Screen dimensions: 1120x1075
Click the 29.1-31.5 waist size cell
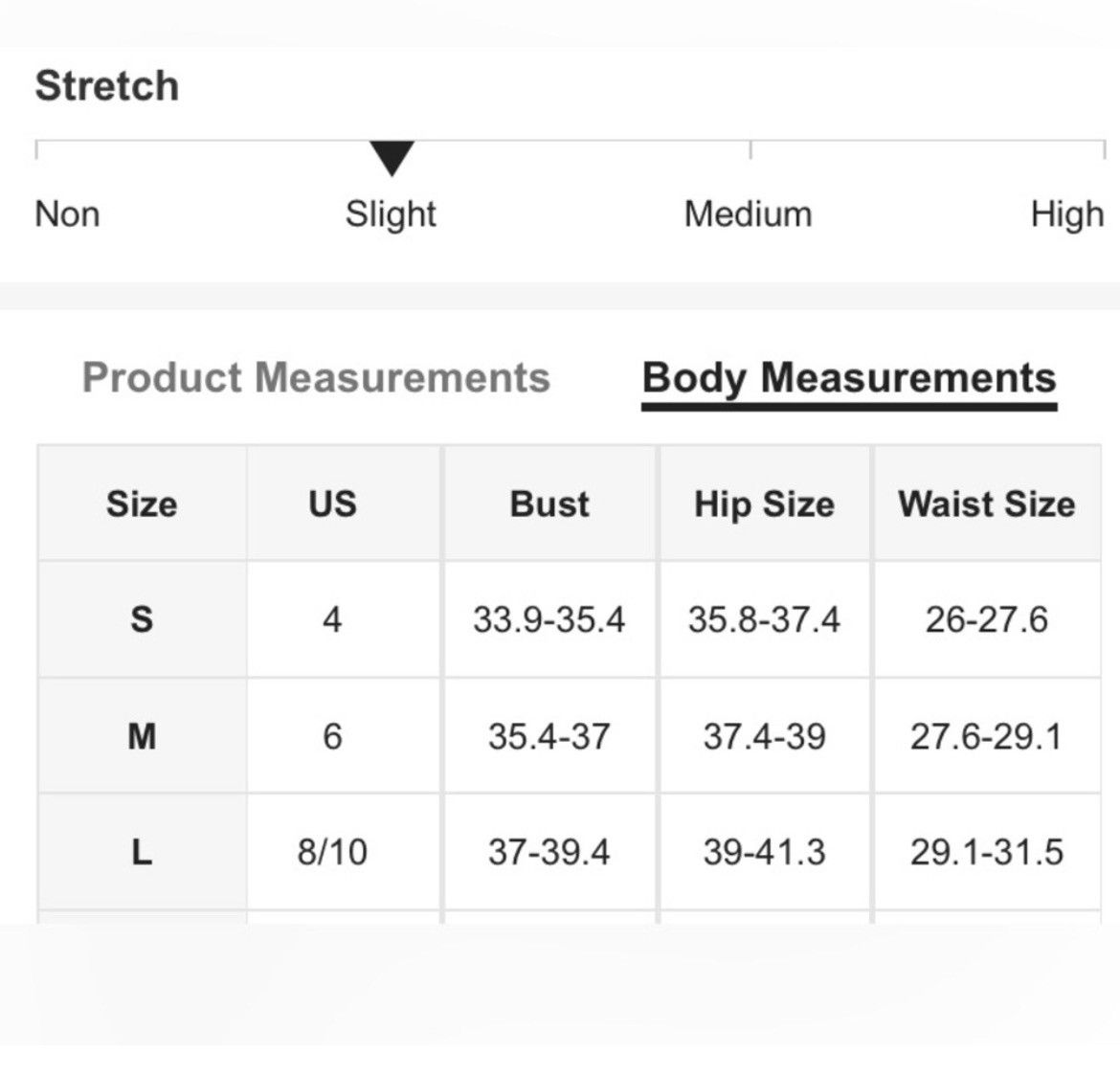pos(987,852)
